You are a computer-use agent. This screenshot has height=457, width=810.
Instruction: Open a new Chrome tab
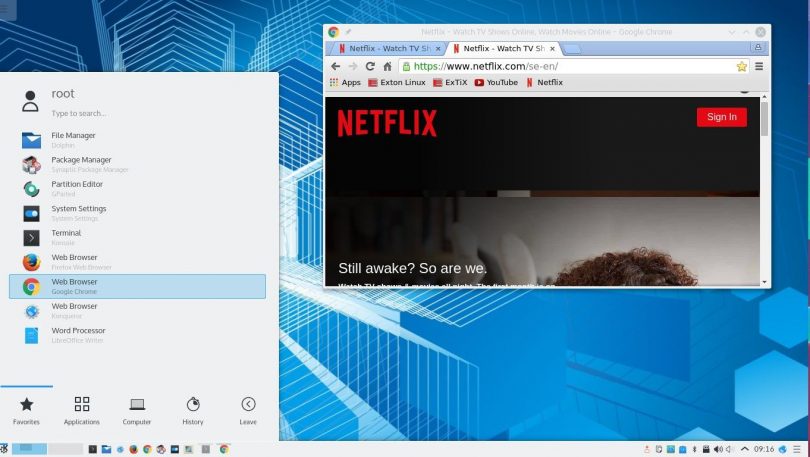pos(571,49)
